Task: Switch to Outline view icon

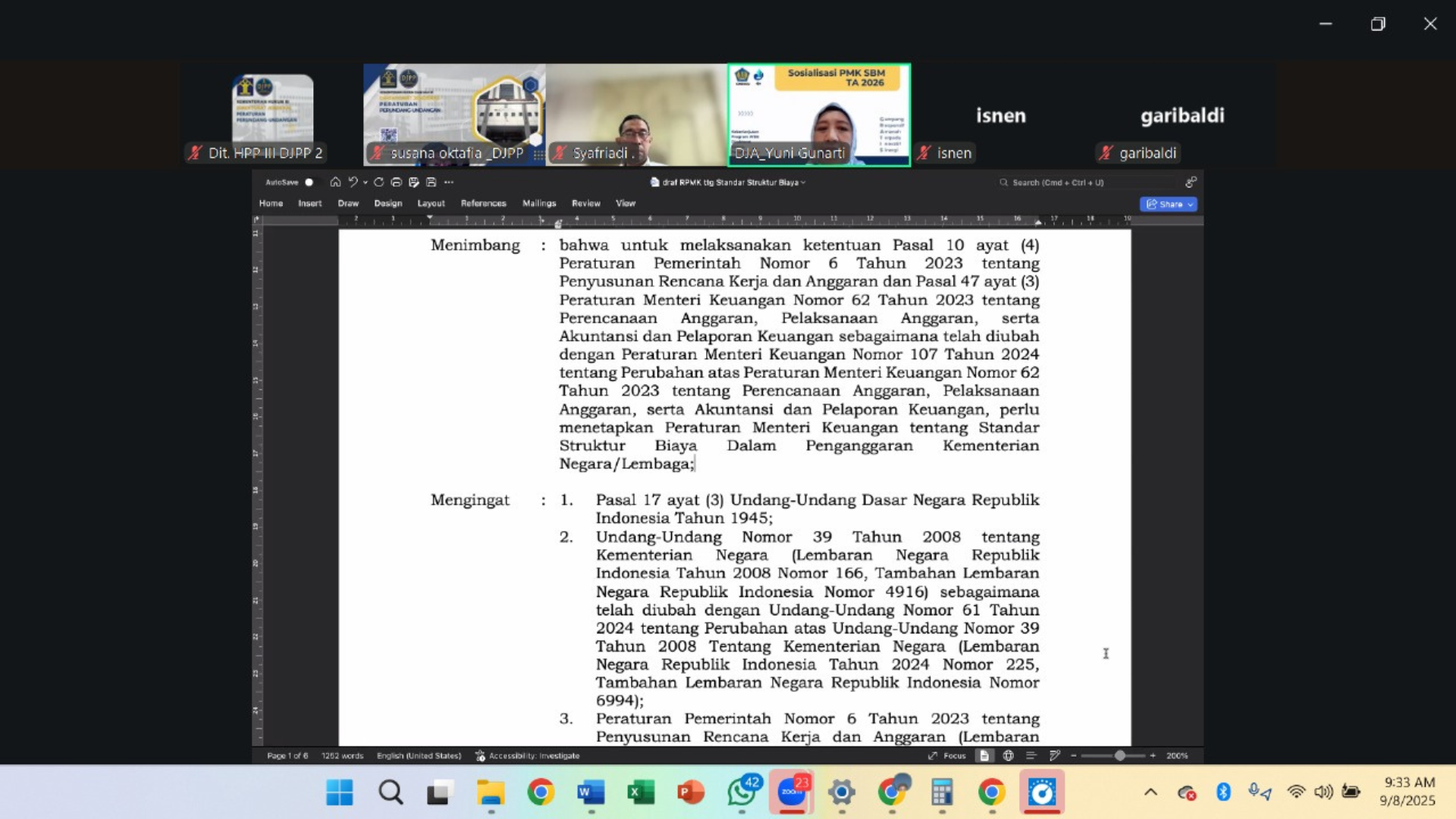Action: pyautogui.click(x=1031, y=755)
